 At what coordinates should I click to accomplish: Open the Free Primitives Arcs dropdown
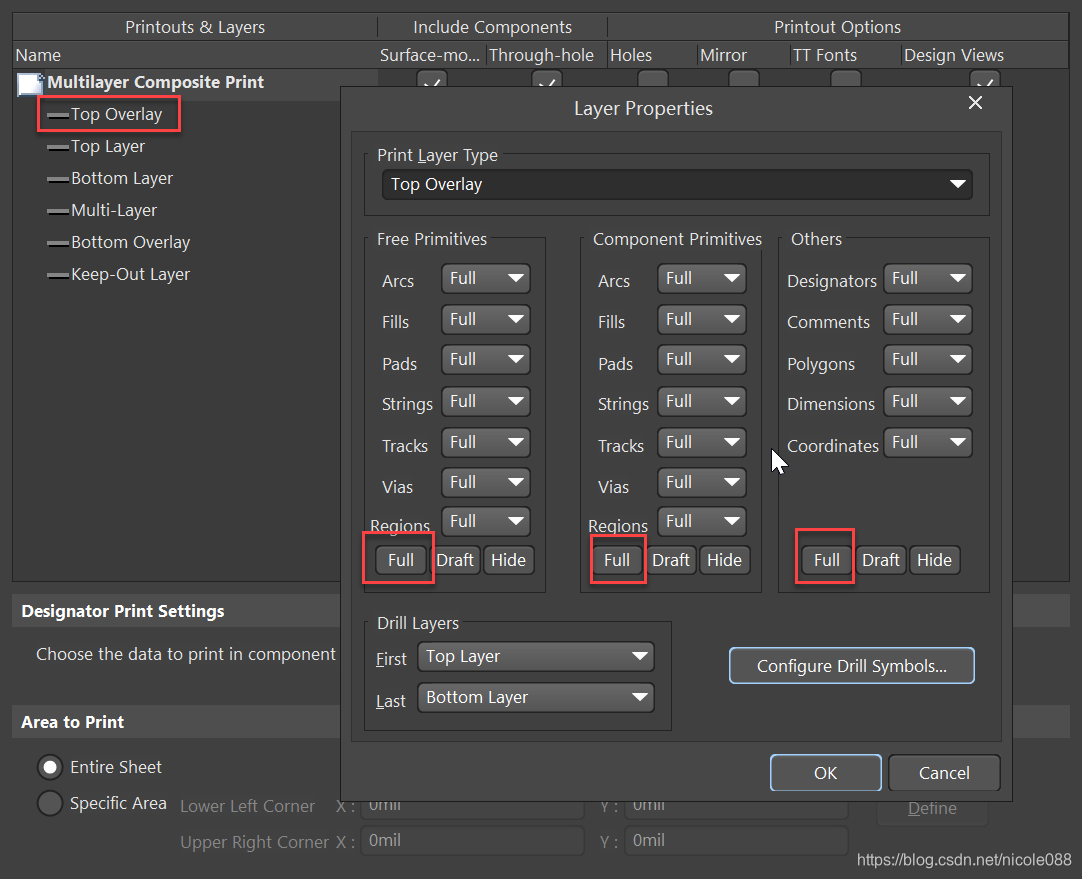pyautogui.click(x=486, y=279)
